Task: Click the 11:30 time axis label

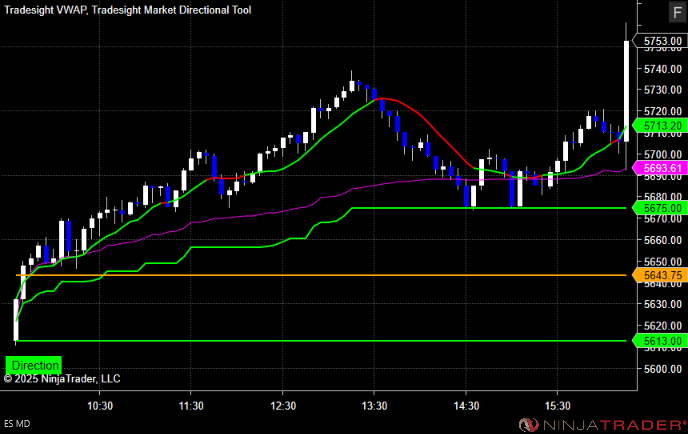Action: click(x=191, y=406)
